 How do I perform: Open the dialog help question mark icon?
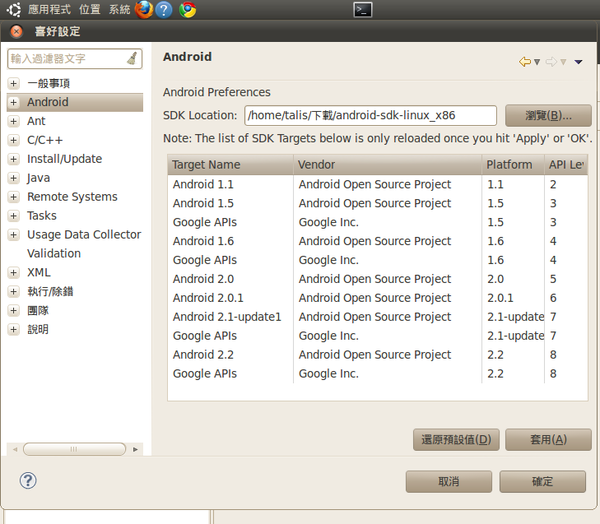[x=28, y=480]
